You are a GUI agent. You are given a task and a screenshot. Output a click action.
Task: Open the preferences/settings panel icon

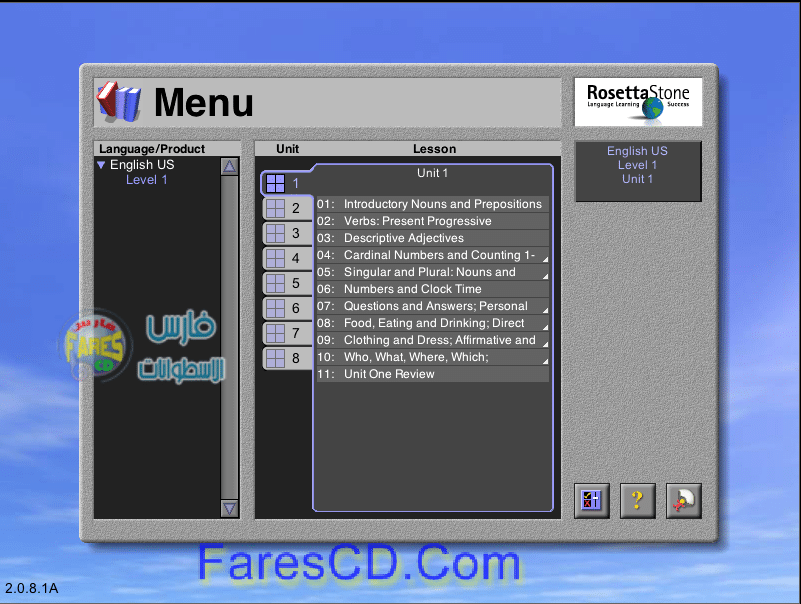coord(592,501)
